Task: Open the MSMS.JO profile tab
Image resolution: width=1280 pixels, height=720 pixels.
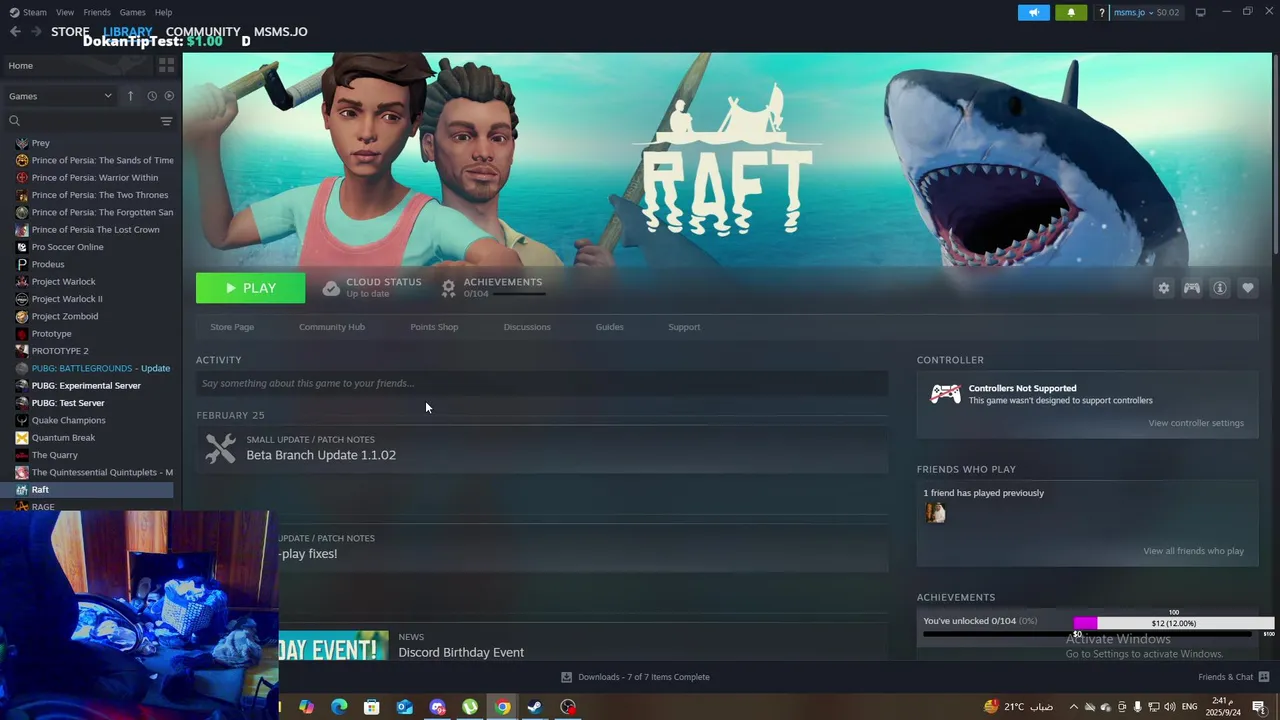Action: coord(280,32)
